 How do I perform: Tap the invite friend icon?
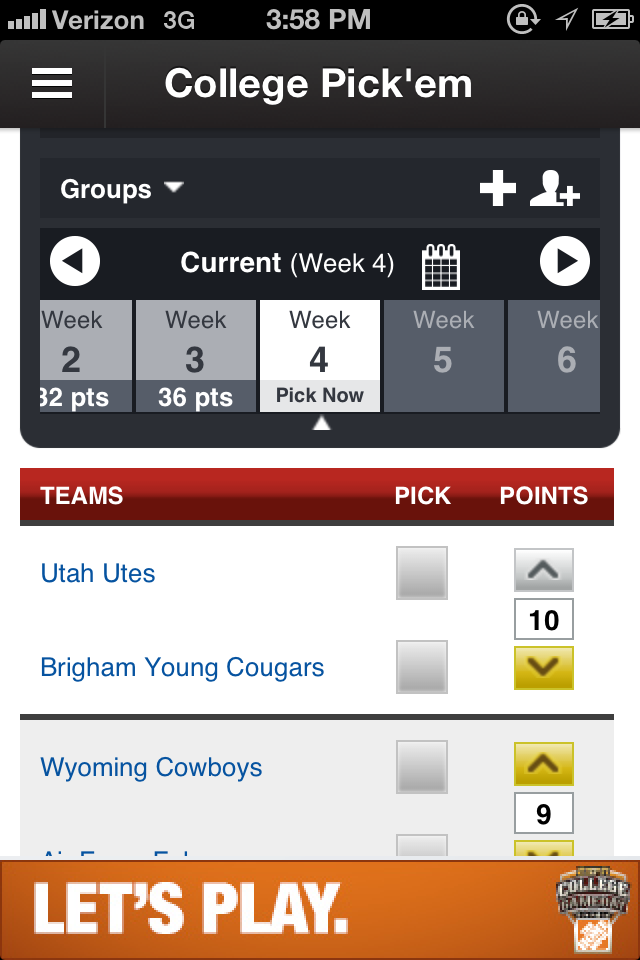pos(554,188)
